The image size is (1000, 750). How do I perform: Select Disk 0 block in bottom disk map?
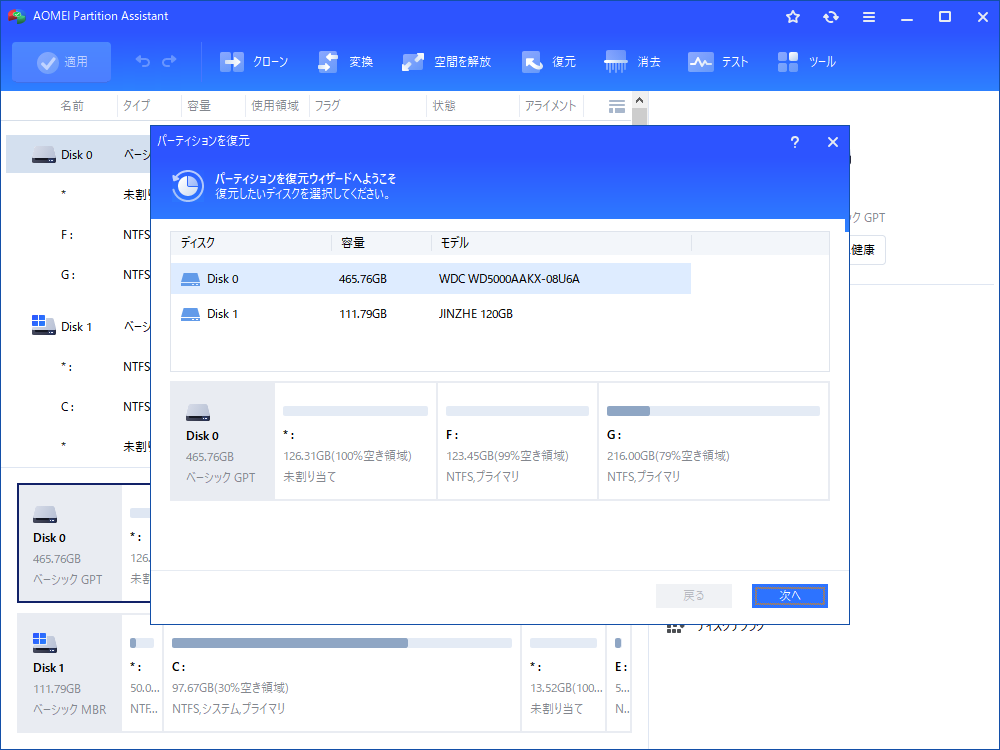click(x=70, y=543)
